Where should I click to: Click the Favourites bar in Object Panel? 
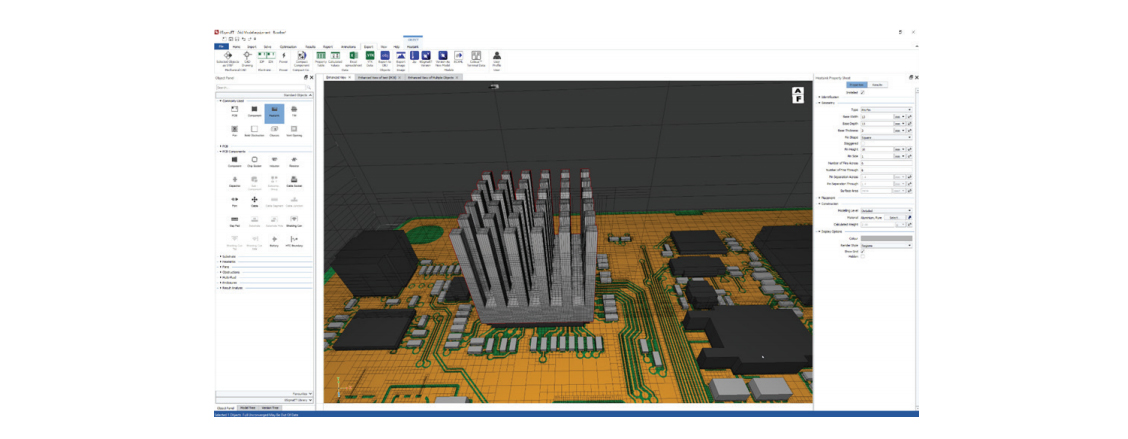pos(265,394)
